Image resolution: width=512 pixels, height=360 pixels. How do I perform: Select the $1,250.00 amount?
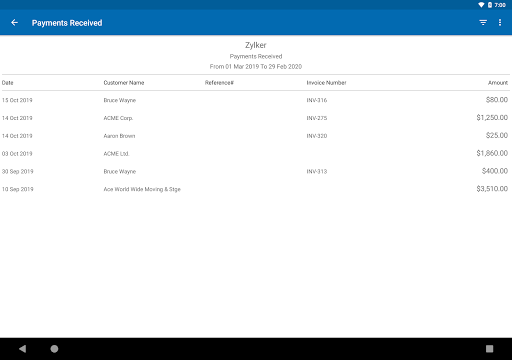pos(492,118)
